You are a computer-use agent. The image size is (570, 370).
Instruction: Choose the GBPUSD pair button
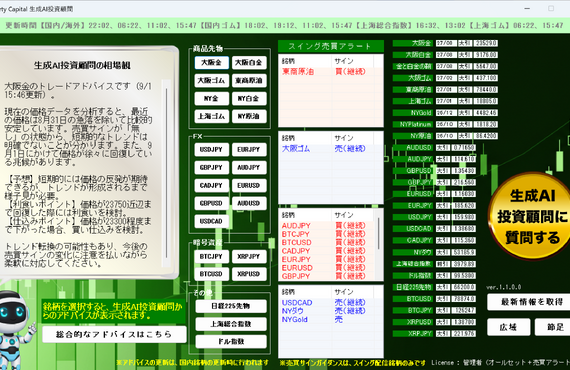click(212, 203)
